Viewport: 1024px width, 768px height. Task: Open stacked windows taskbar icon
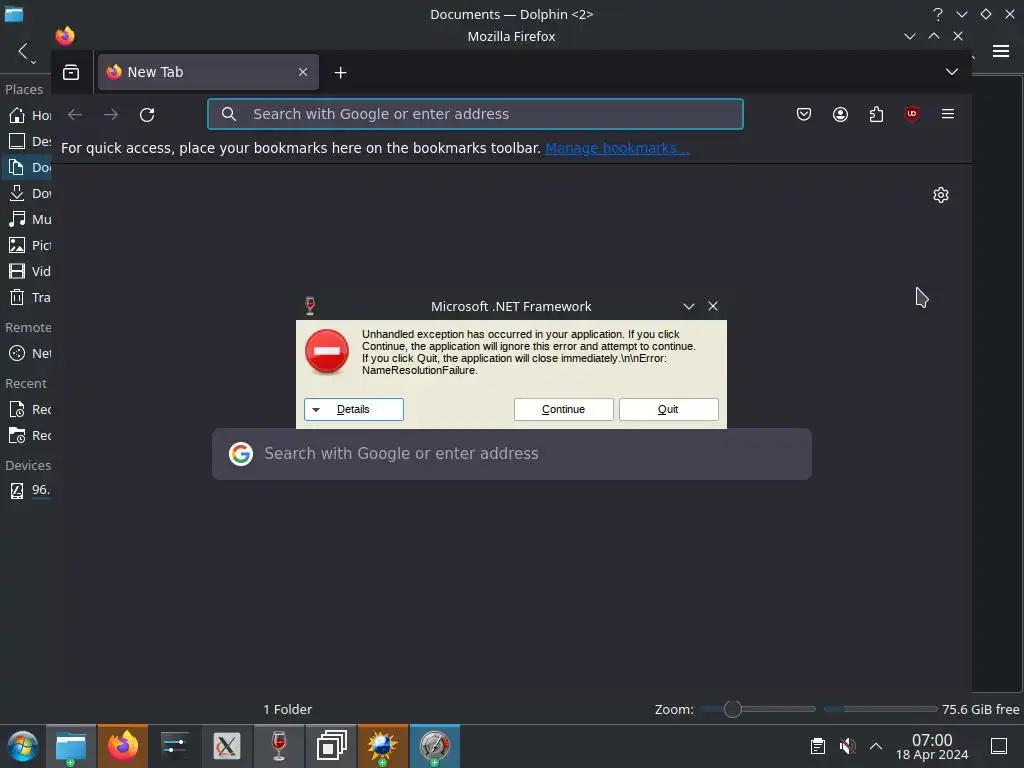click(331, 746)
